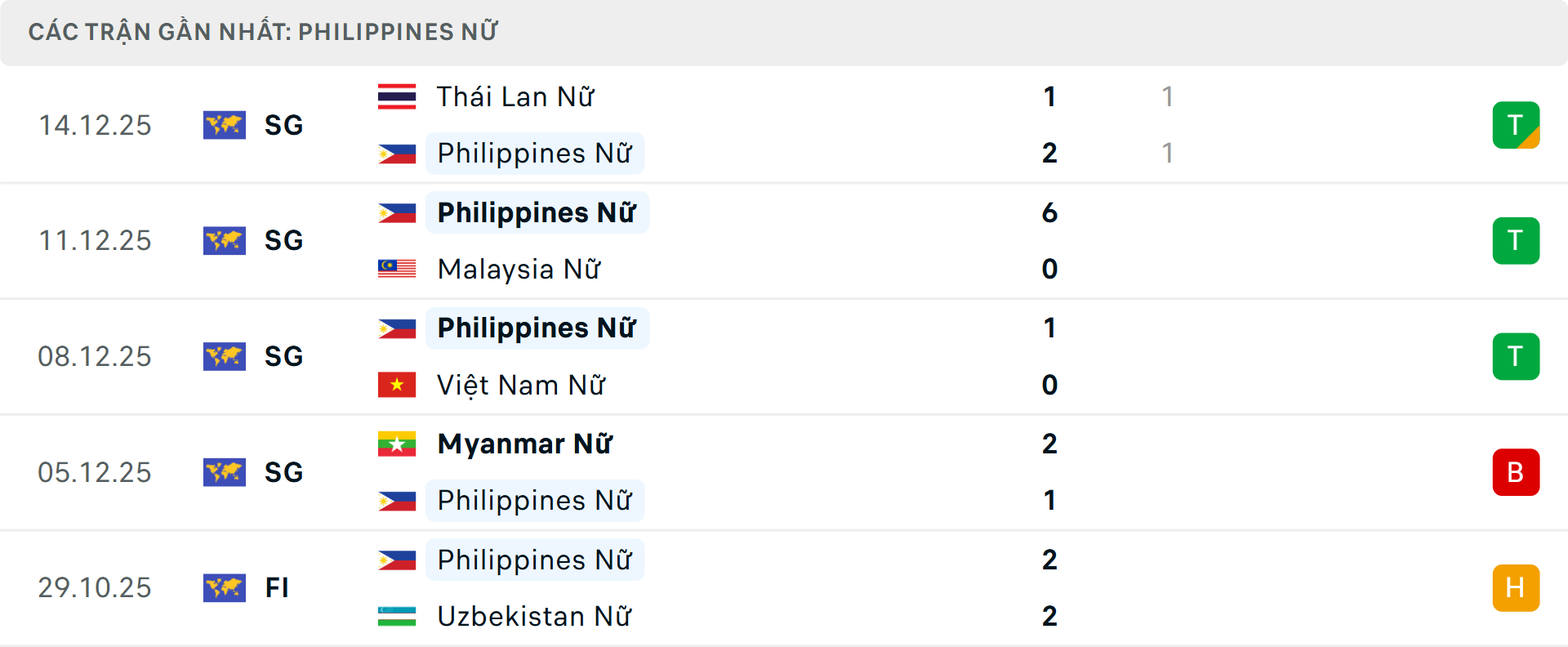Viewport: 1568px width, 647px height.
Task: Click the date 08.12.25
Action: [x=95, y=356]
